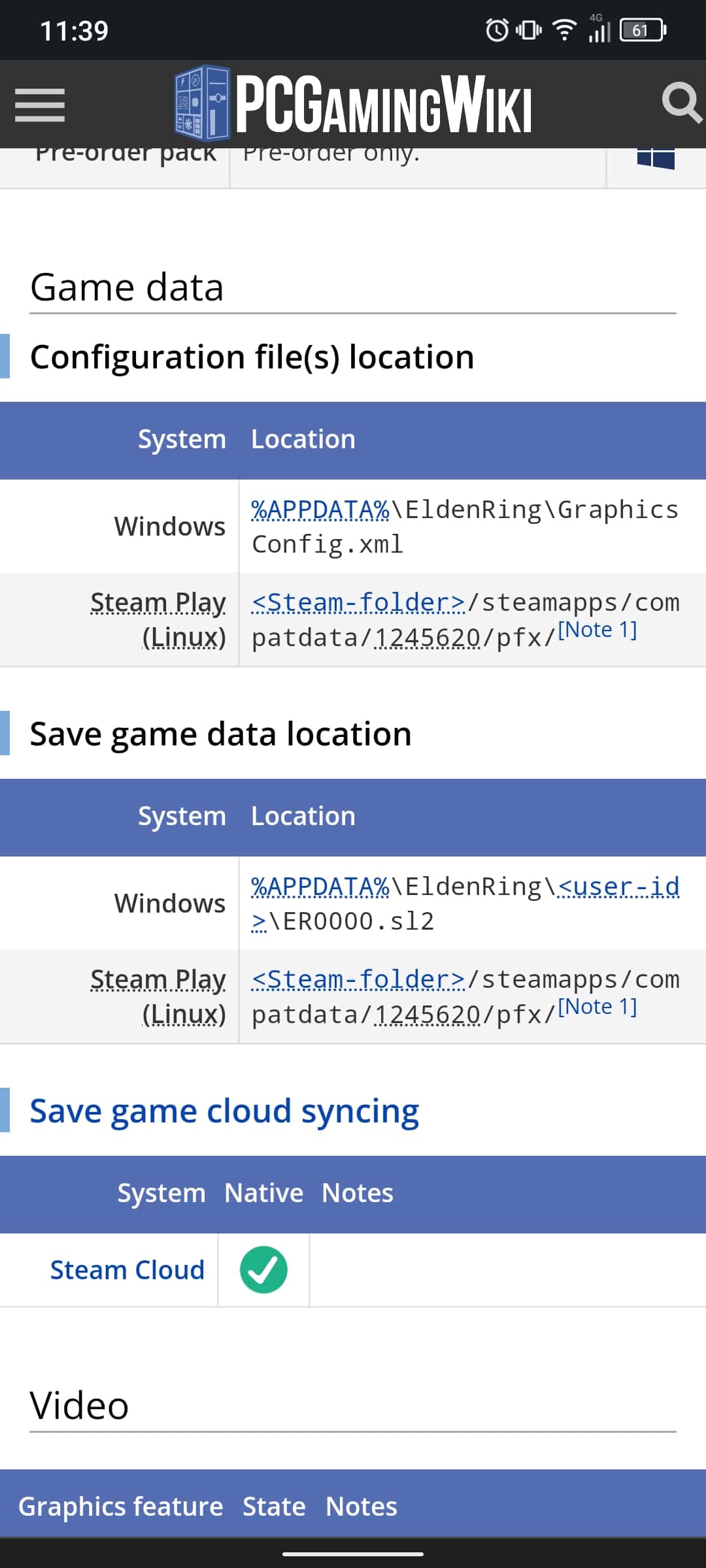Collapse the Game data section heading
Screen dimensions: 706x1568
(x=127, y=287)
